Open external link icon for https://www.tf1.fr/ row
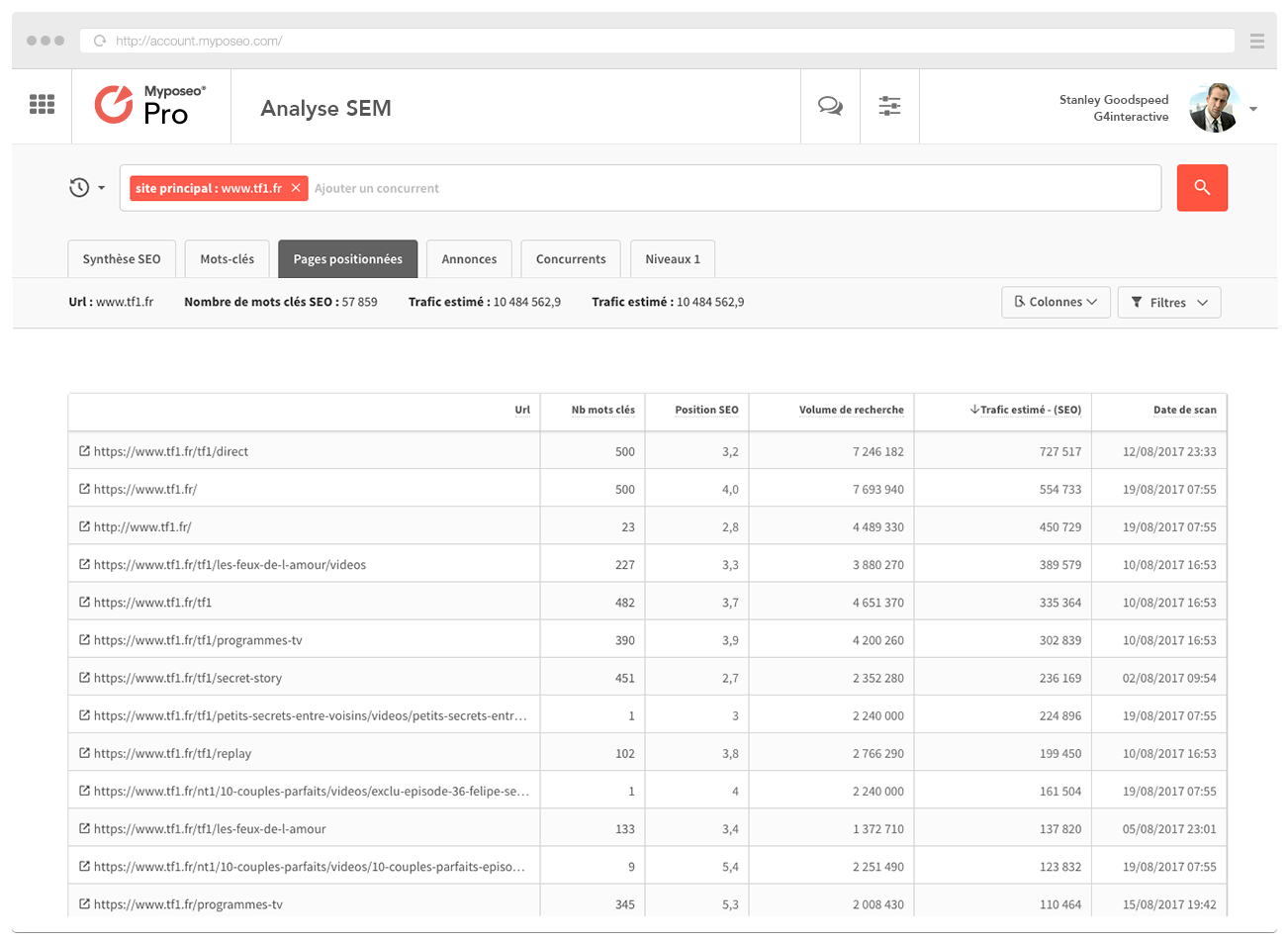The height and width of the screenshot is (942, 1288). pos(84,489)
